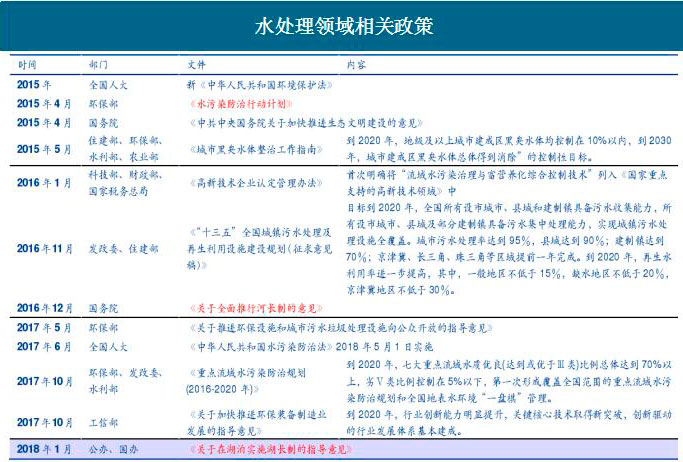Click the date cell 2015年5月

tap(44, 149)
